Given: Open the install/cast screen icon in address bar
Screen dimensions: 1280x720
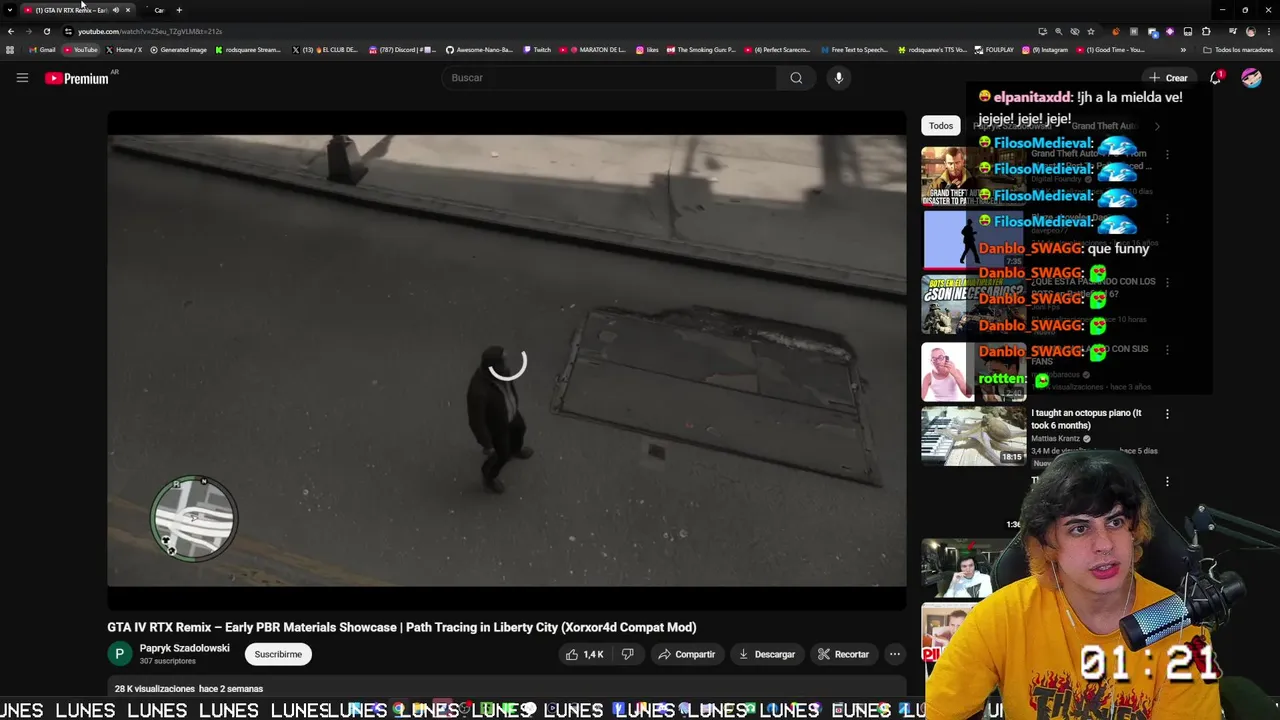Looking at the screenshot, I should point(1043,31).
